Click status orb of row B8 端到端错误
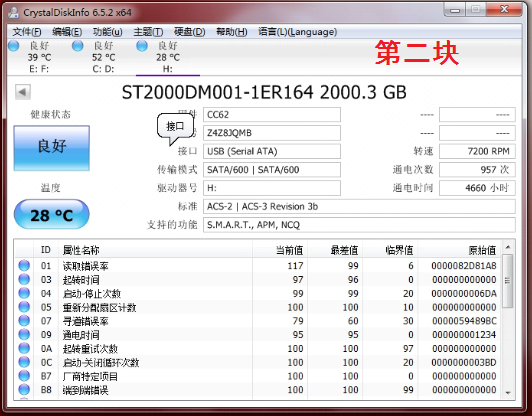 (x=24, y=390)
